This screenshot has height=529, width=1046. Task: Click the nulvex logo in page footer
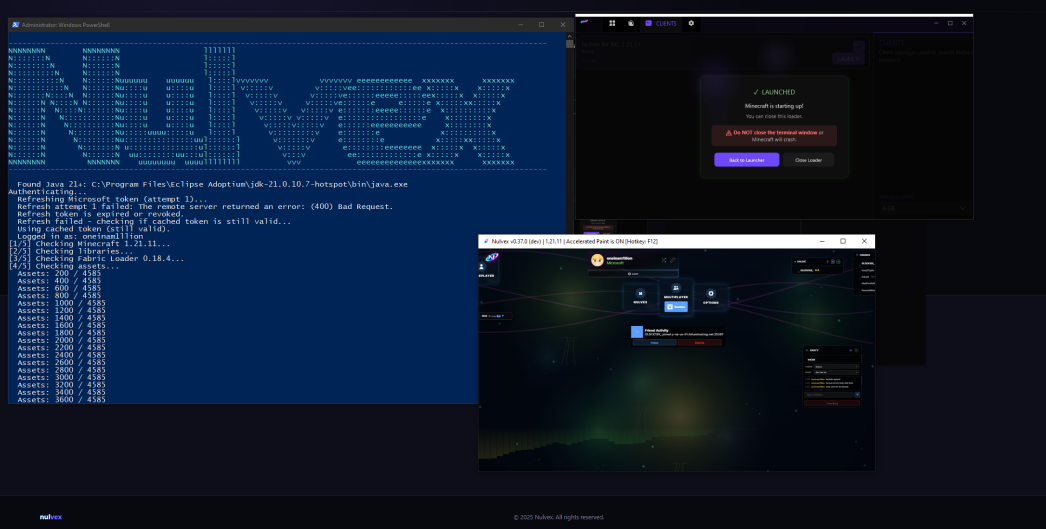point(50,517)
